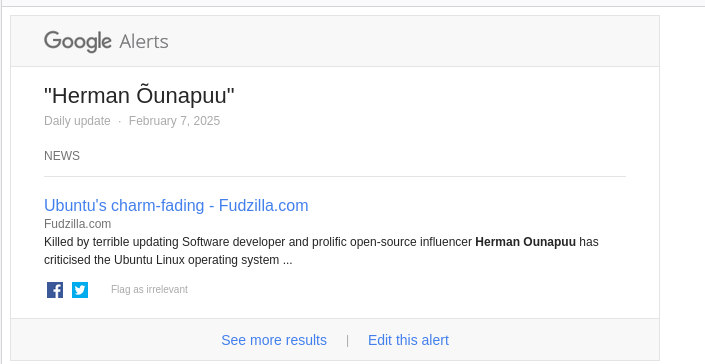The width and height of the screenshot is (705, 364).
Task: Share the article via Twitter icon
Action: point(80,290)
